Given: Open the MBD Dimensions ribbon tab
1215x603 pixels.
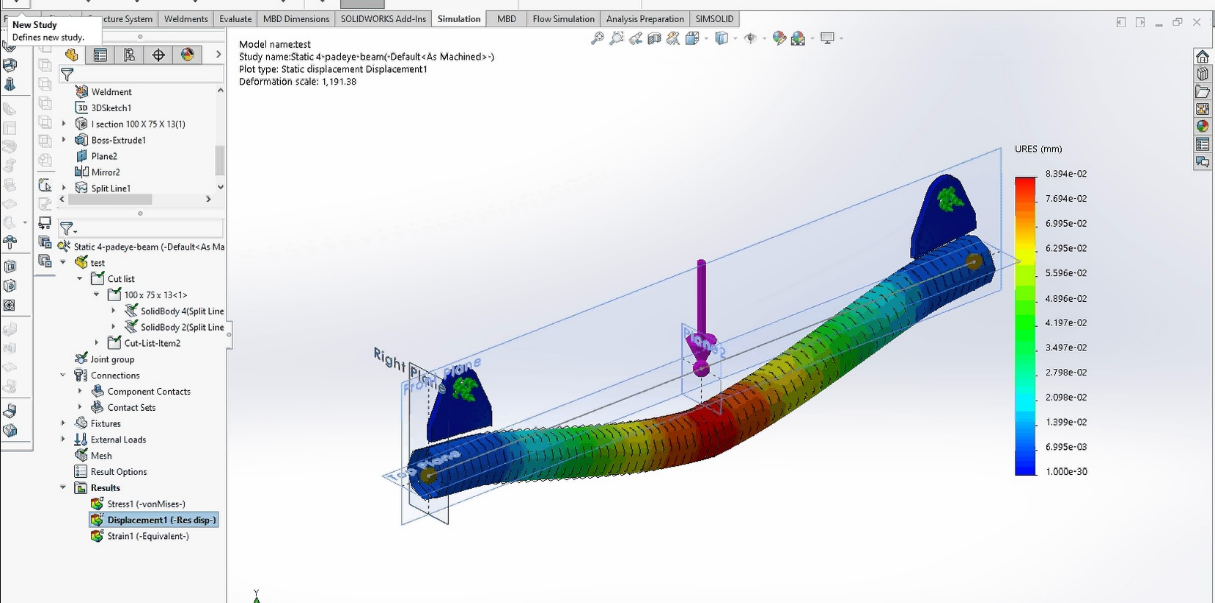Looking at the screenshot, I should click(298, 18).
